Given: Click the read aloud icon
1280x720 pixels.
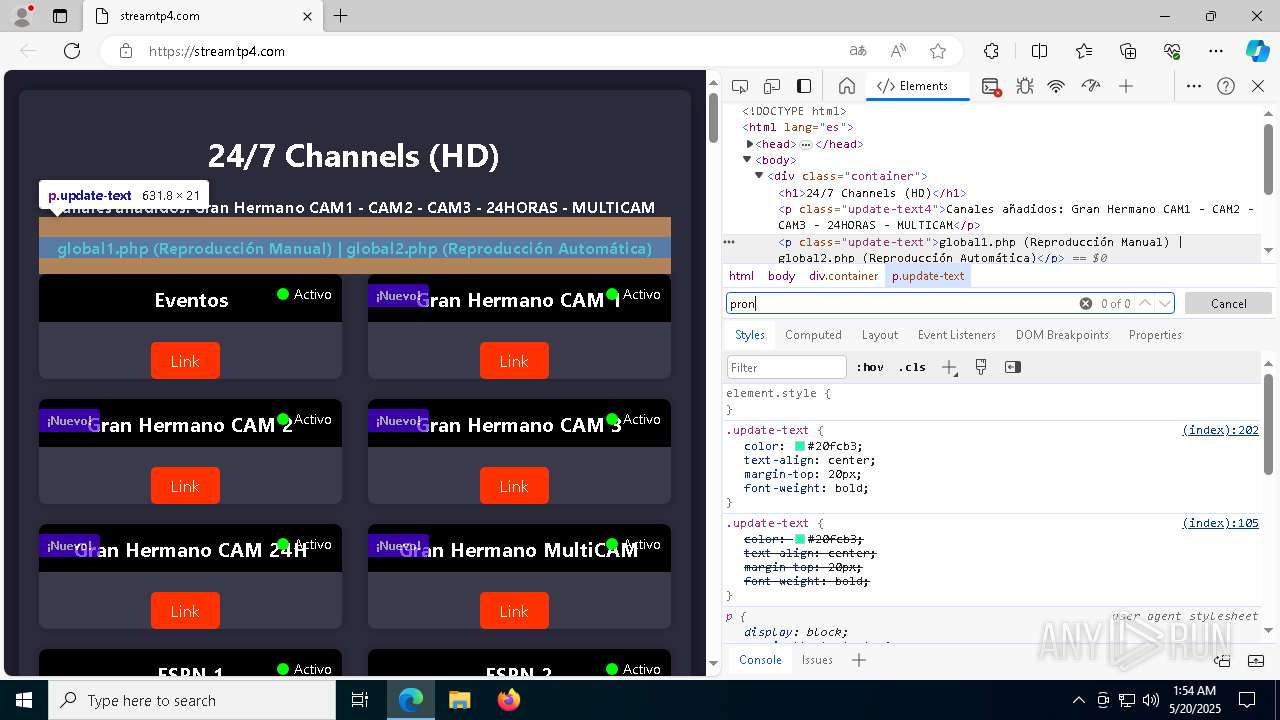Looking at the screenshot, I should [x=898, y=51].
